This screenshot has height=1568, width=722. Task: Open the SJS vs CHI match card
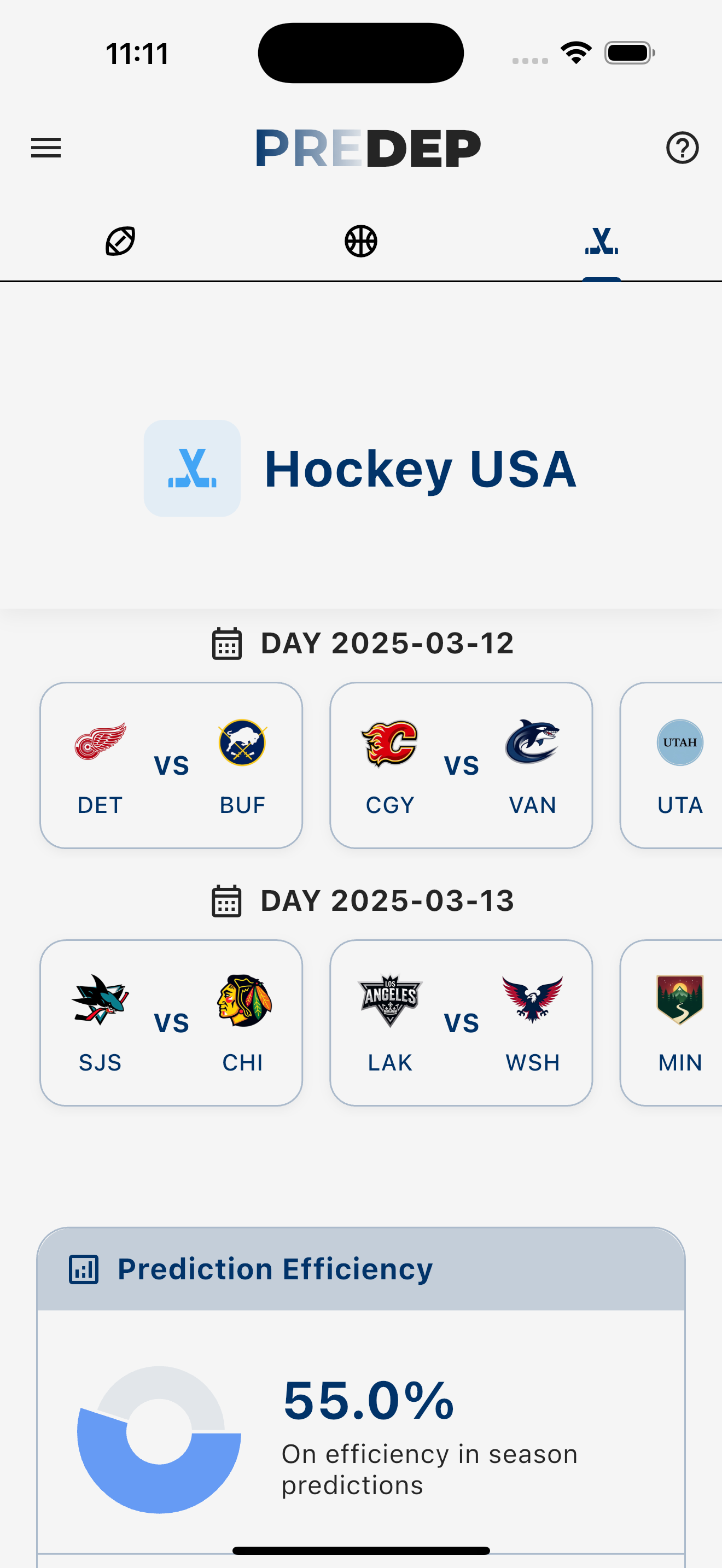[171, 1022]
